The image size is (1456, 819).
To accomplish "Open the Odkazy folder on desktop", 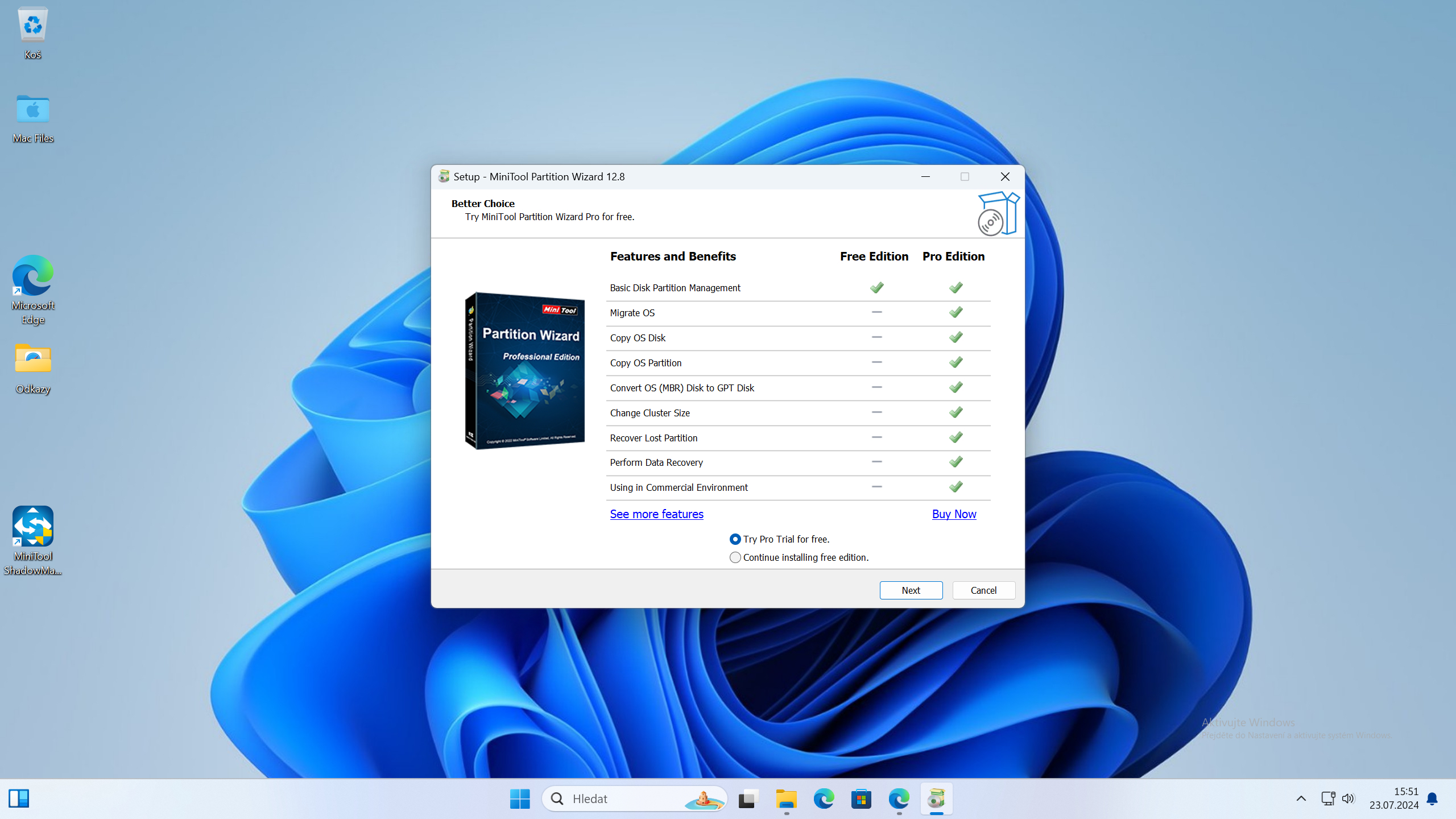I will (x=32, y=360).
